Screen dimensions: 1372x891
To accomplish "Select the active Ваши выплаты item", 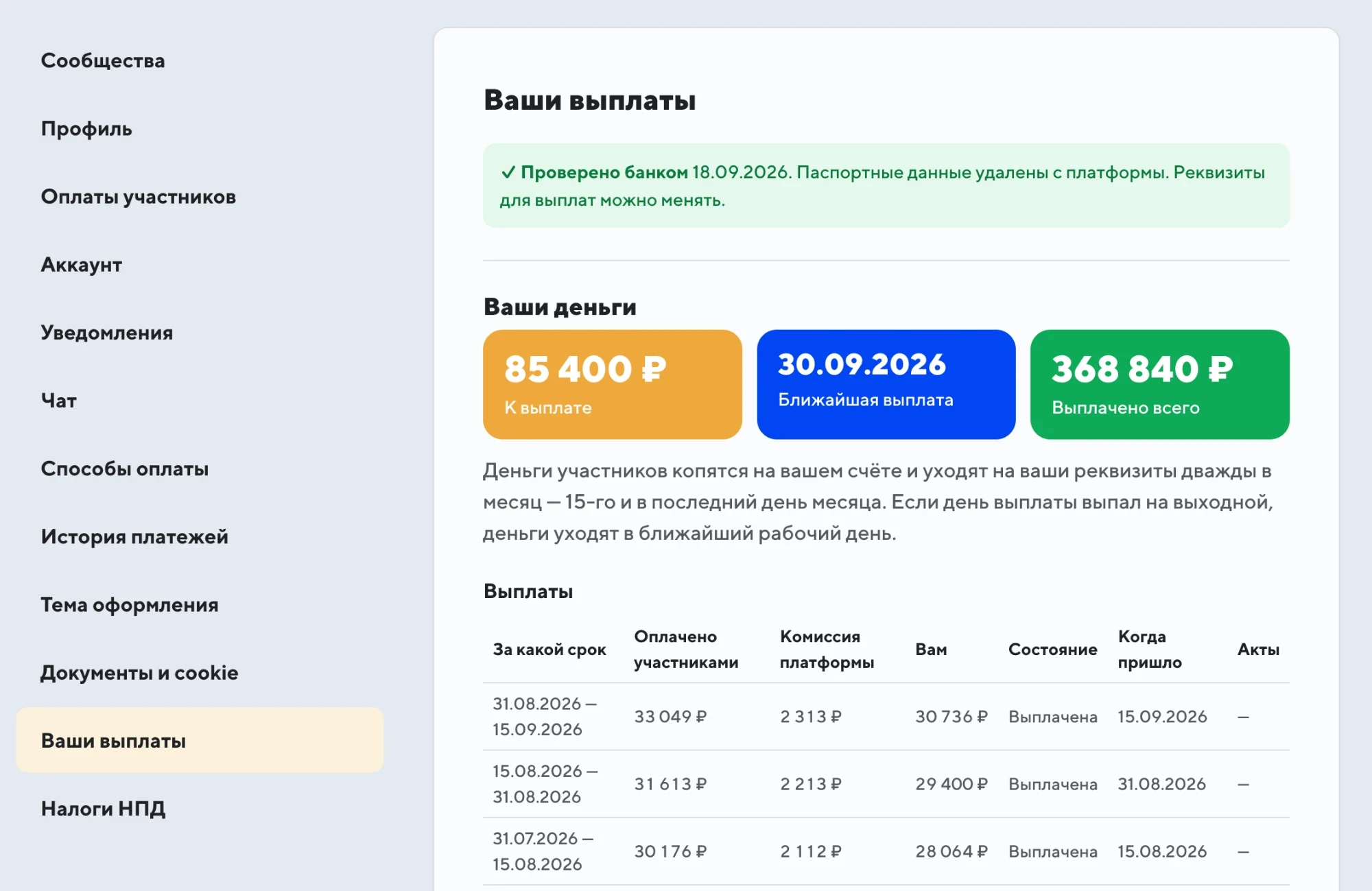I will 200,740.
